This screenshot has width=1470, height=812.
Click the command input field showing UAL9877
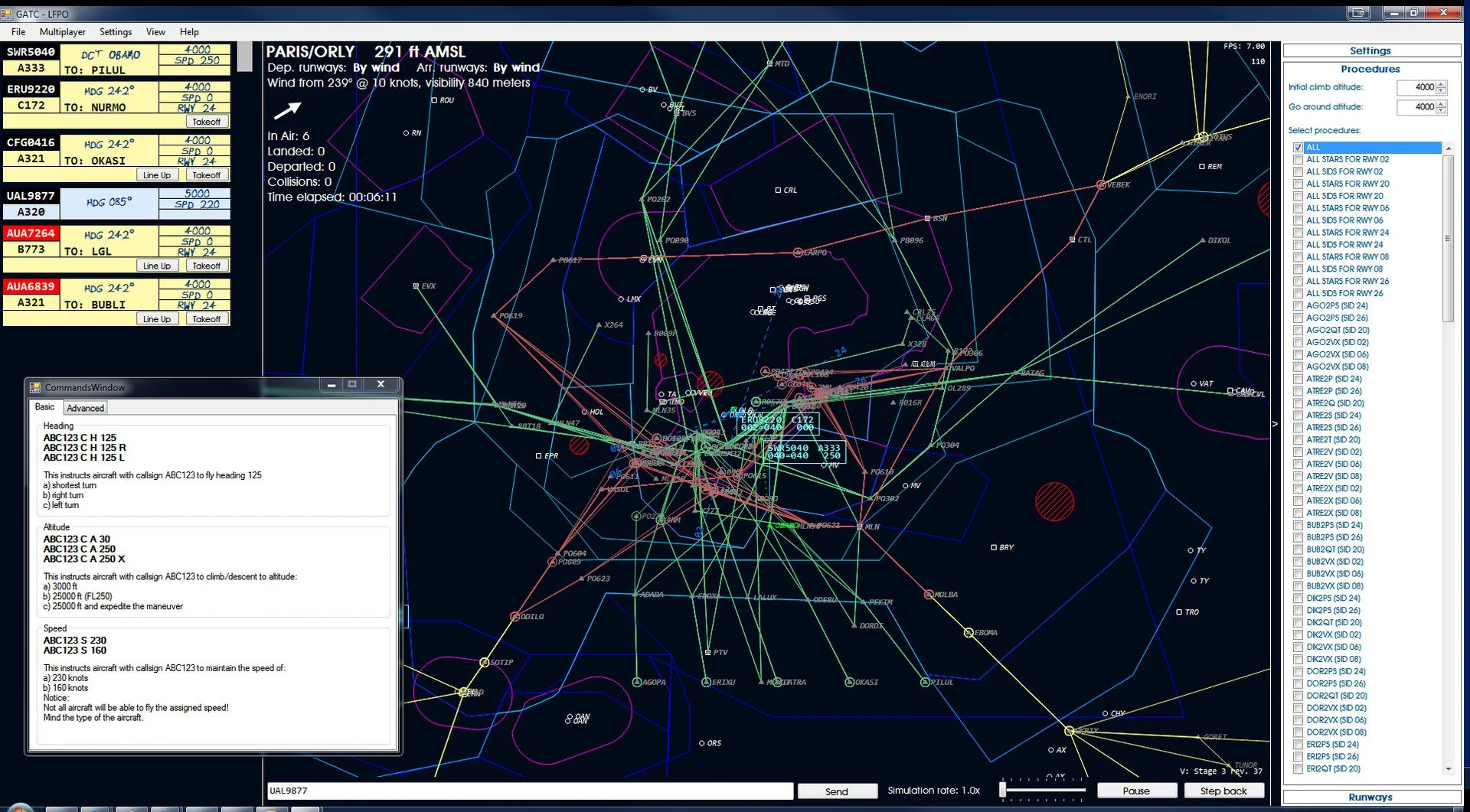528,790
